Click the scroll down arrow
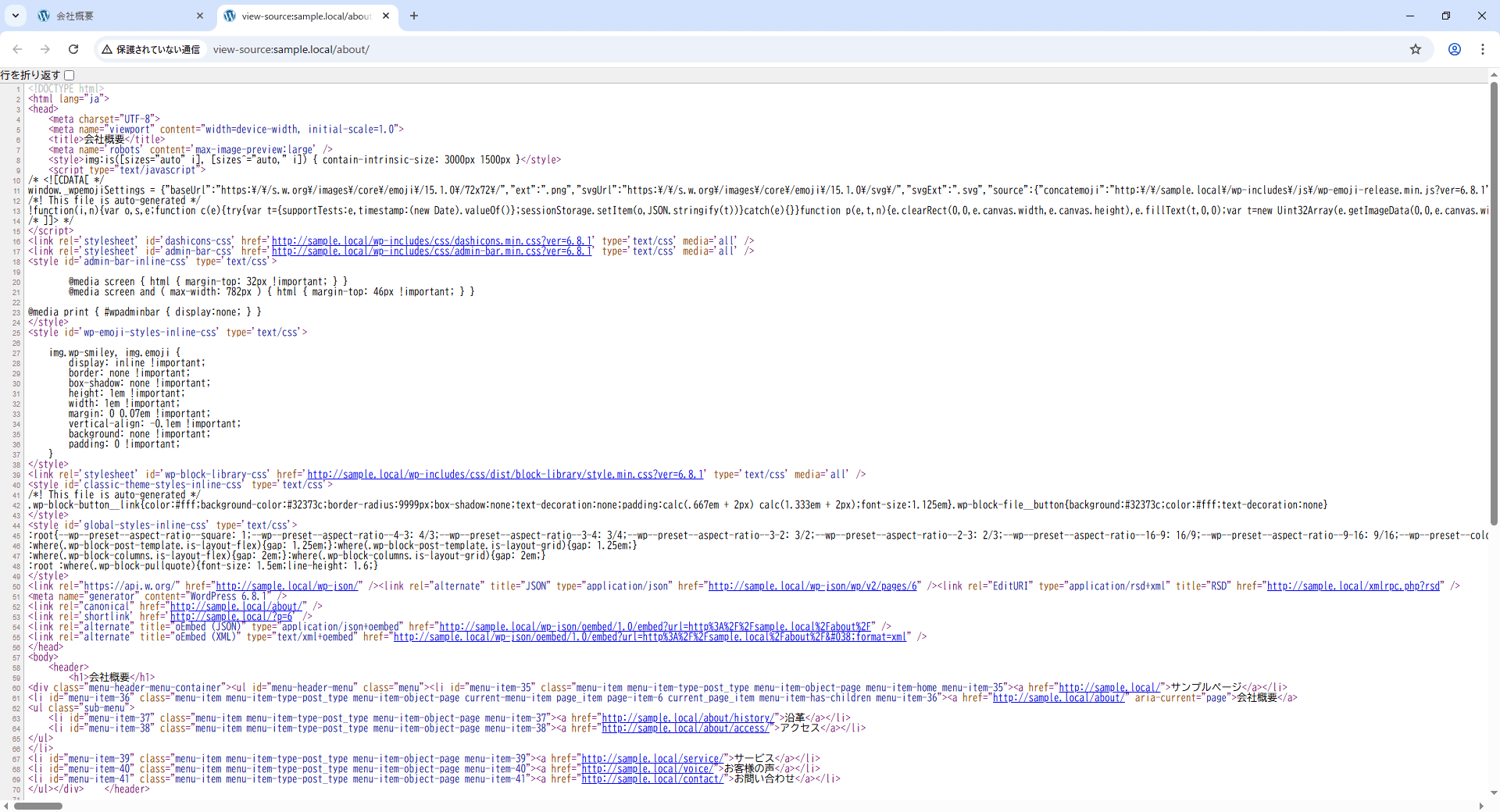Image resolution: width=1500 pixels, height=812 pixels. pyautogui.click(x=1494, y=792)
